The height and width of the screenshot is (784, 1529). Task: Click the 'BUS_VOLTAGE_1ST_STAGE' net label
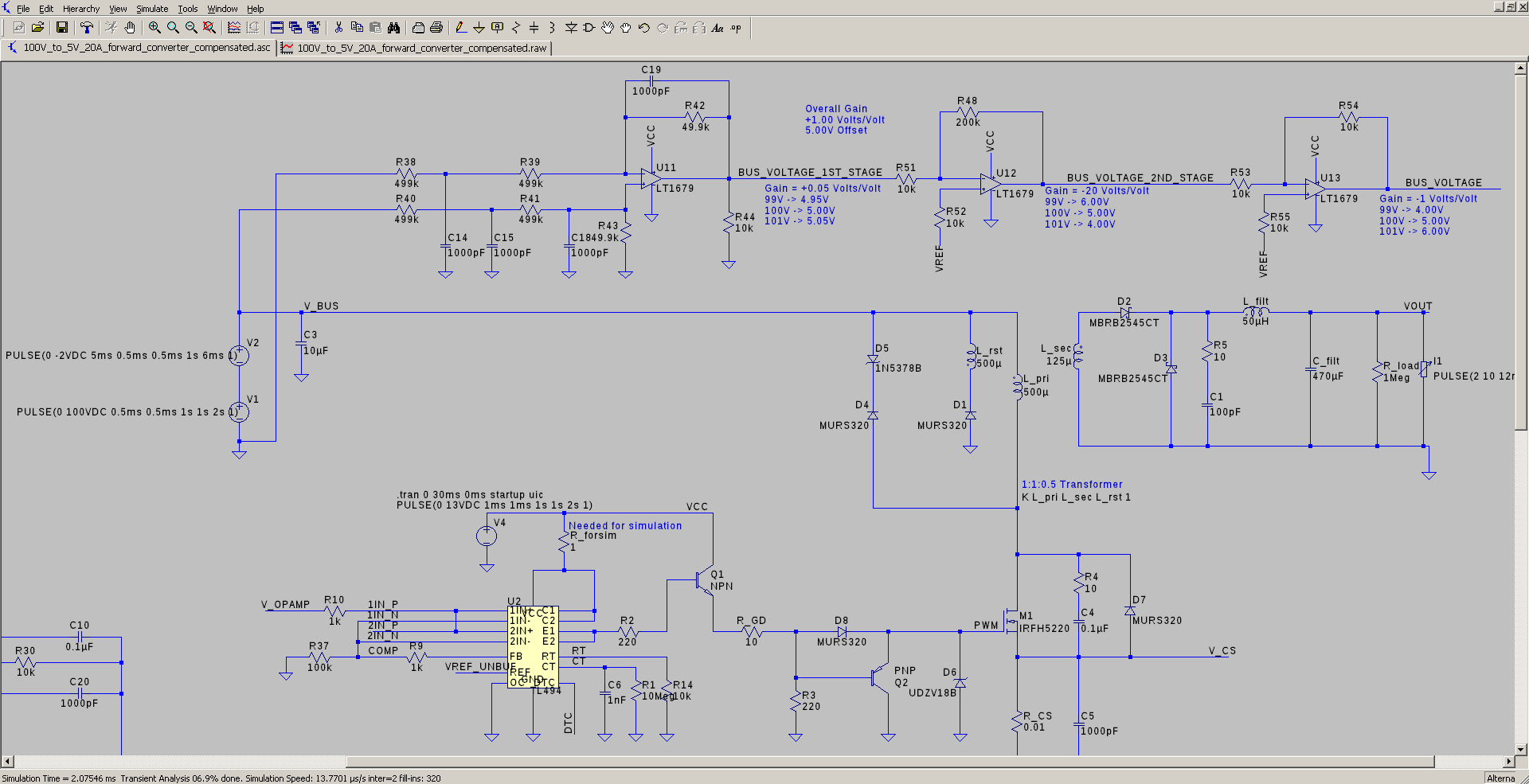810,173
